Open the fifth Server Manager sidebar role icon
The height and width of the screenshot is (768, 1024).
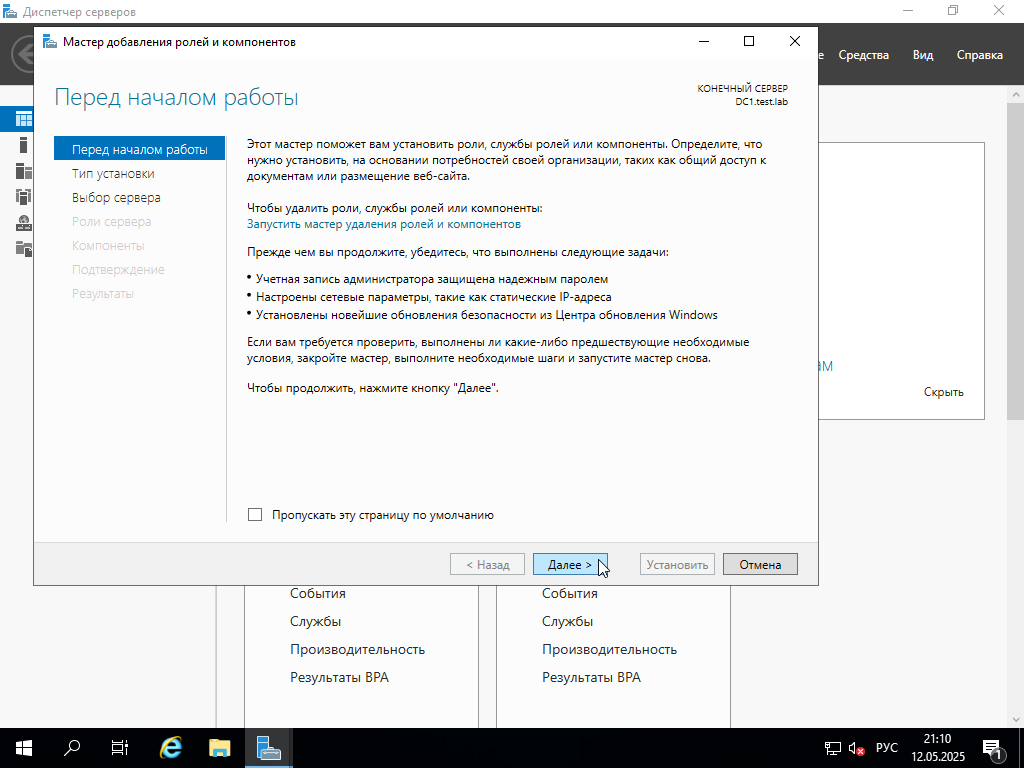coord(24,223)
